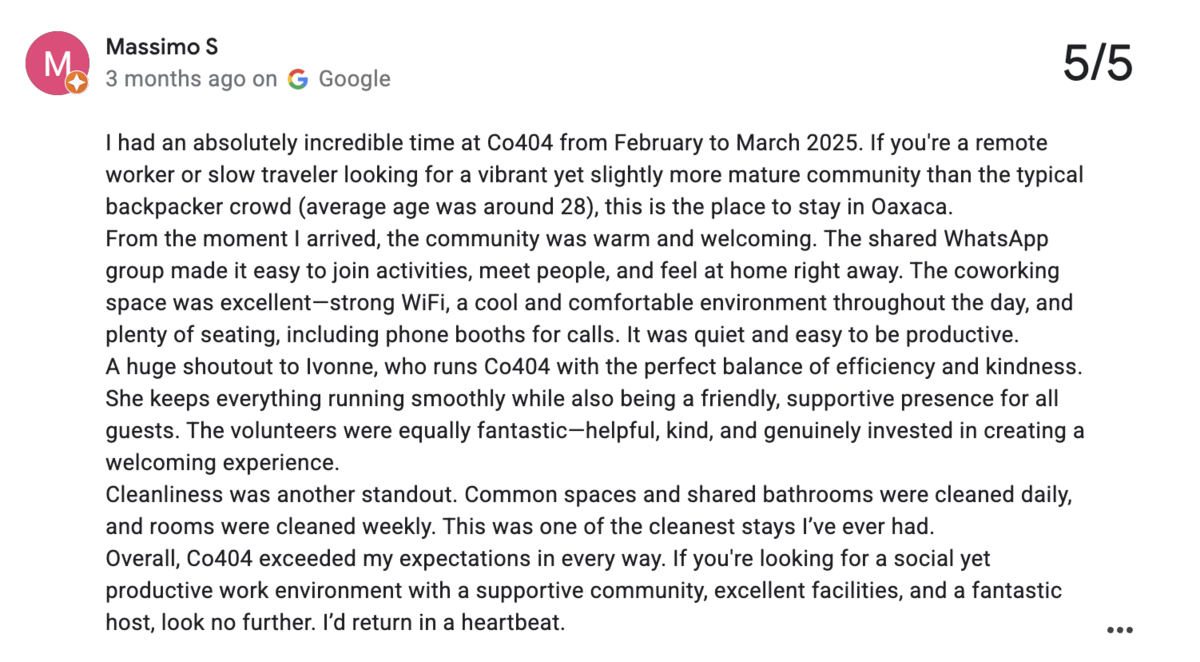This screenshot has width=1200, height=662.
Task: Click "I'd return in a heartbeat" text
Action: pyautogui.click(x=446, y=623)
